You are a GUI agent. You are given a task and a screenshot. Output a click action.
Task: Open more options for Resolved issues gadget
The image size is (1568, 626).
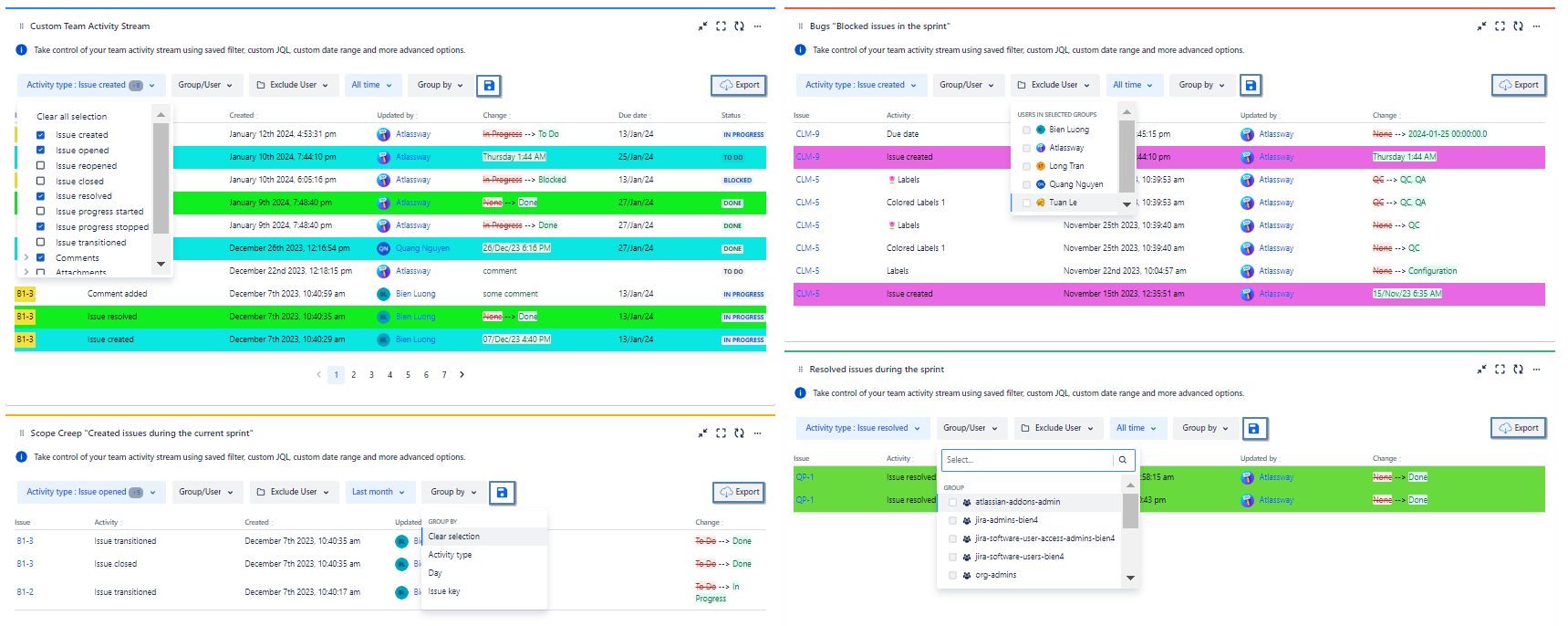[x=1536, y=370]
